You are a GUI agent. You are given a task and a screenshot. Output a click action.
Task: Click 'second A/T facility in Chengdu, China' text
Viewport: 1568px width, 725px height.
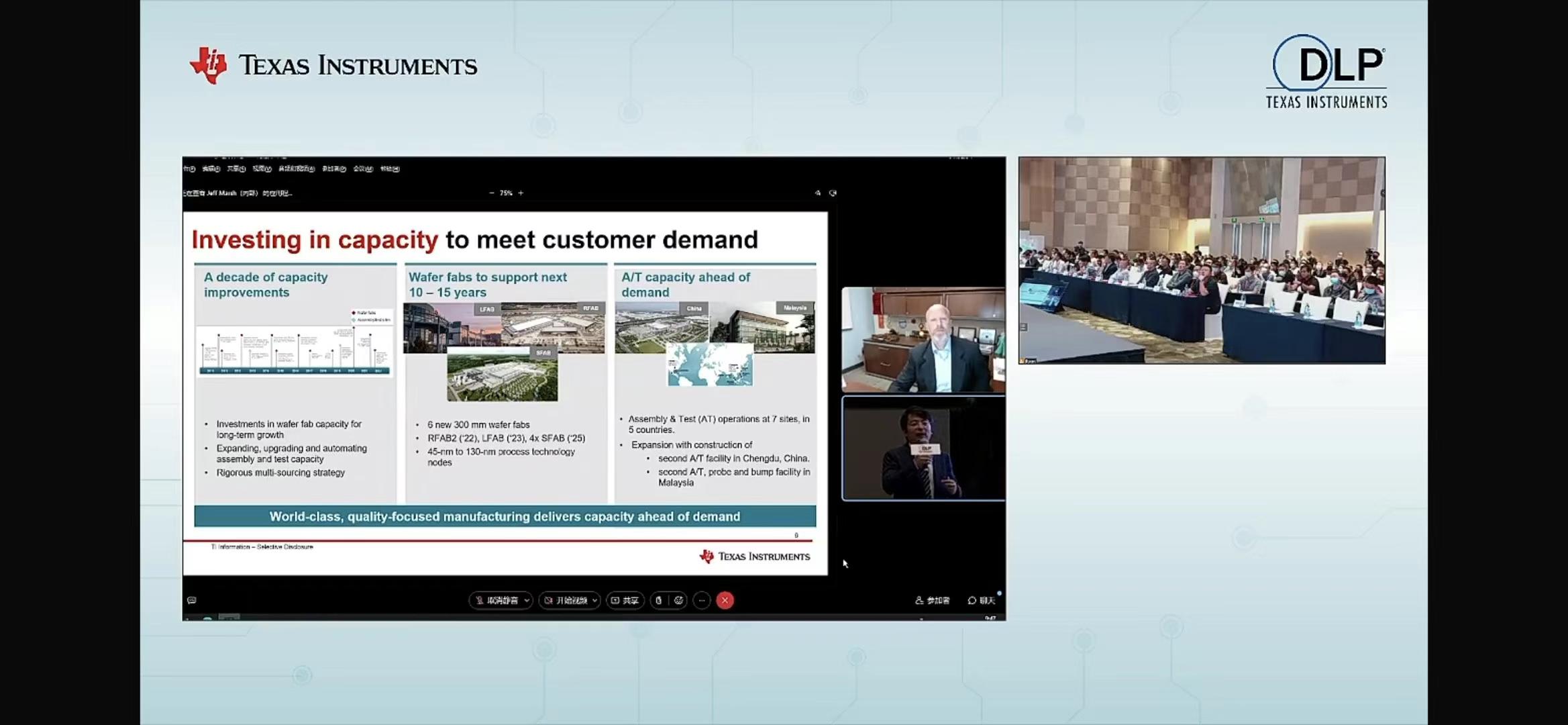point(733,458)
